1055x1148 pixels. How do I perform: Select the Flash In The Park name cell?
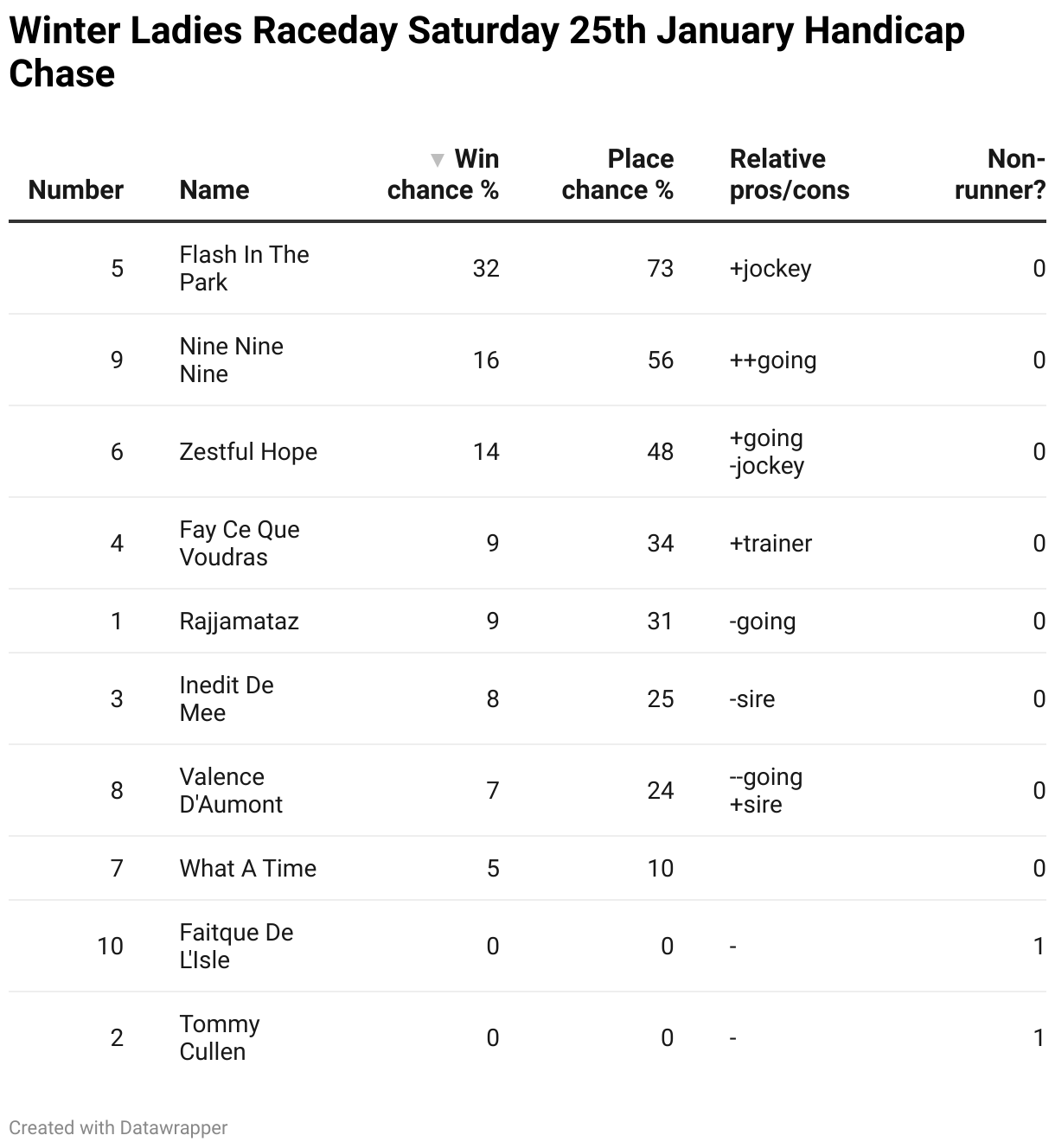coord(244,268)
